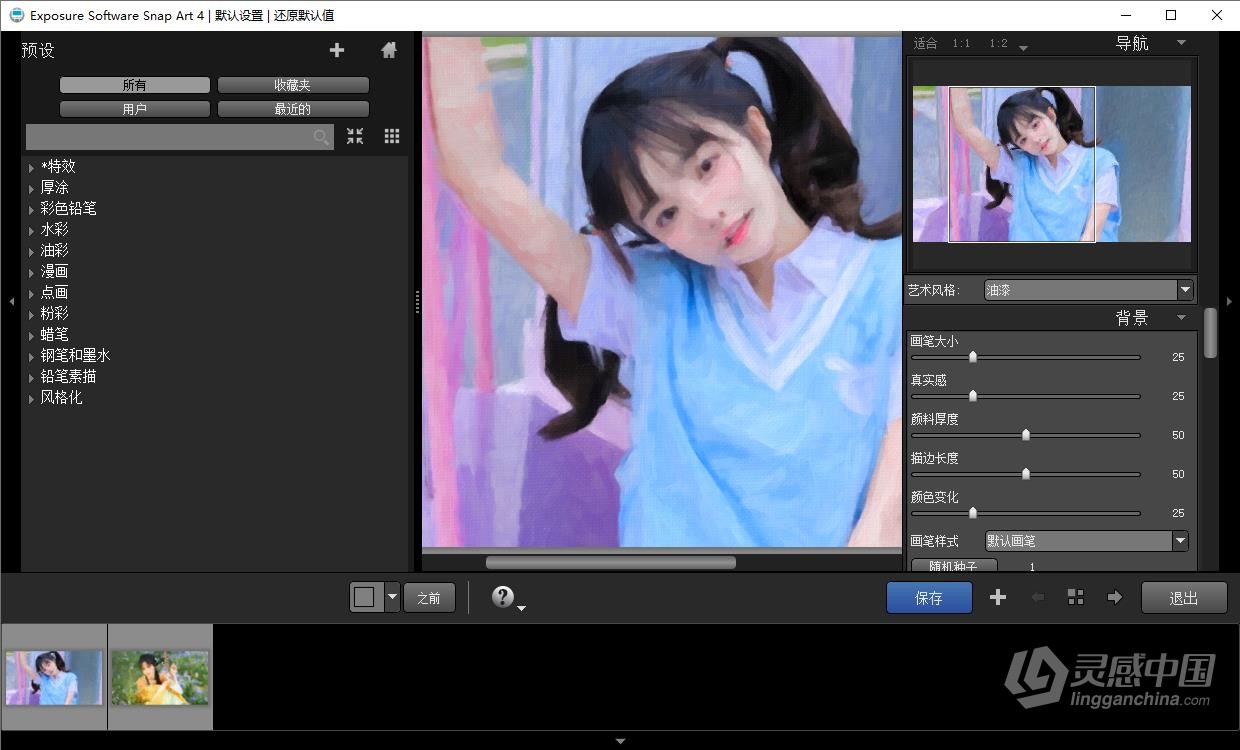Expand the 油彩 preset category
This screenshot has height=750, width=1240.
(32, 252)
